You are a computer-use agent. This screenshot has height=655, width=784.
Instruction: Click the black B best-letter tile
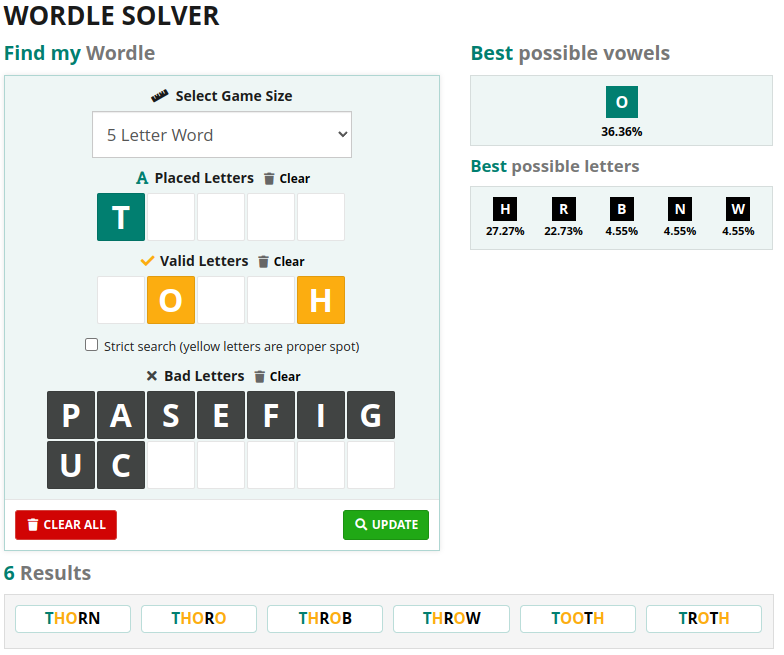coord(622,209)
